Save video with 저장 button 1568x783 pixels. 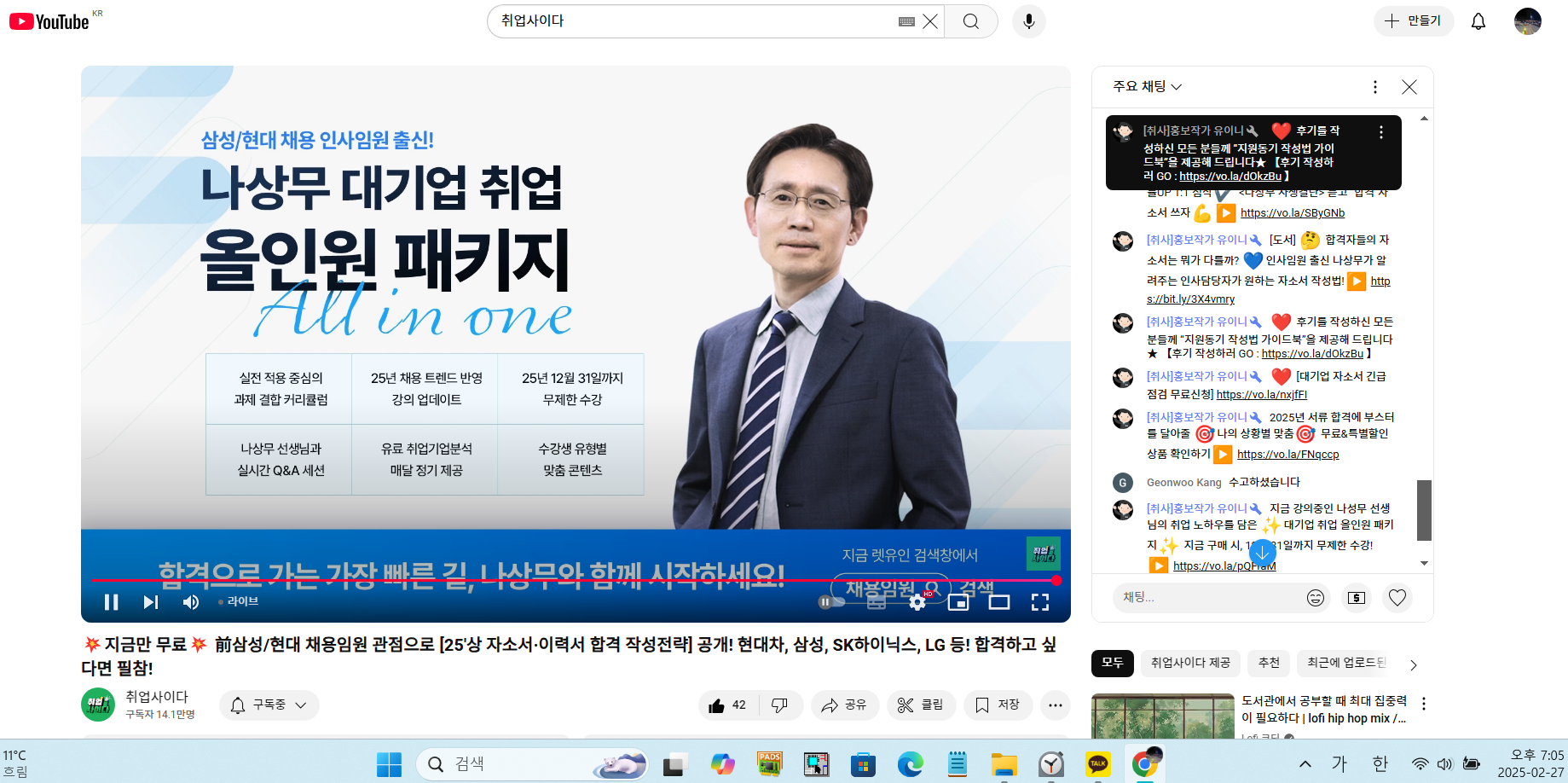[x=998, y=705]
